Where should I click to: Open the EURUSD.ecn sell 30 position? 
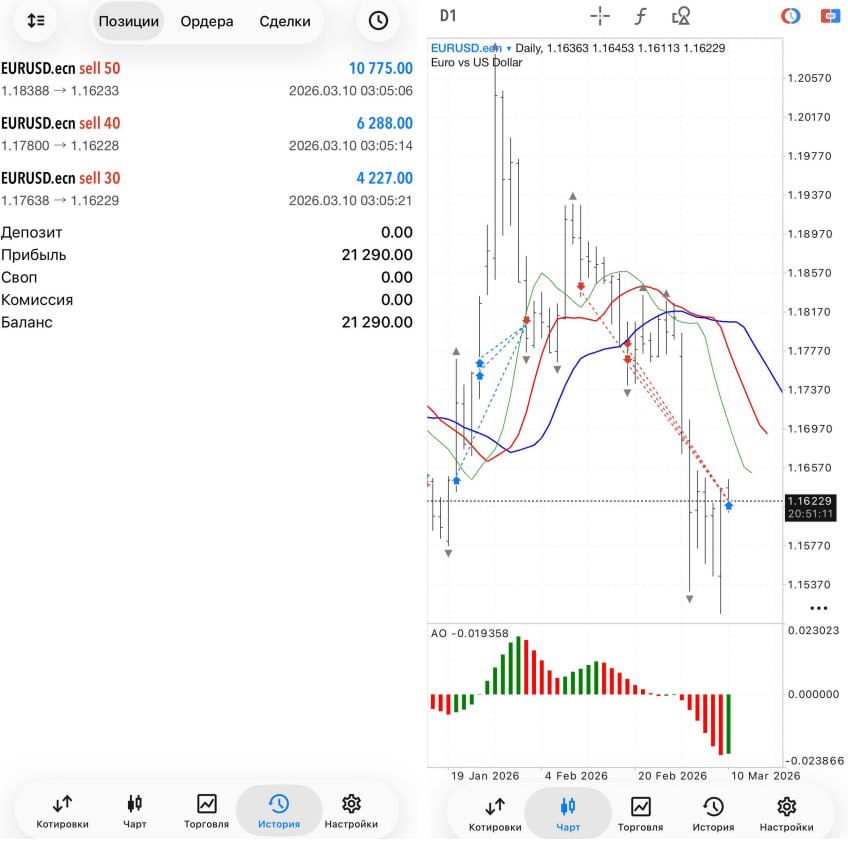point(206,188)
